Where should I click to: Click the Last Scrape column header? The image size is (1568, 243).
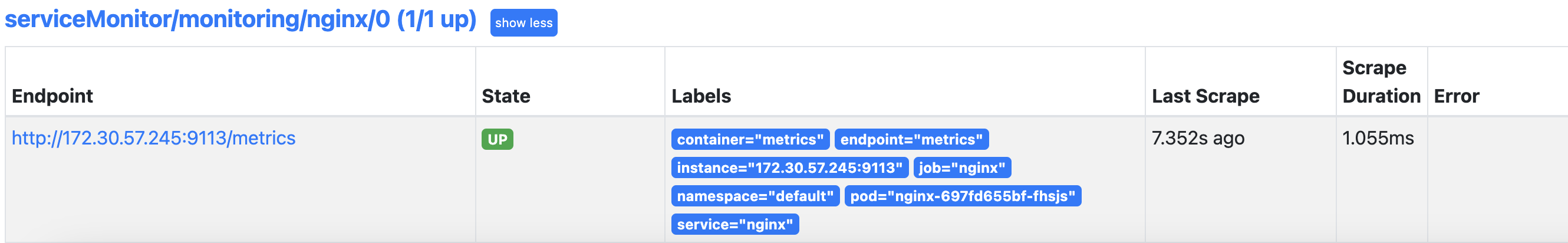(x=1205, y=96)
